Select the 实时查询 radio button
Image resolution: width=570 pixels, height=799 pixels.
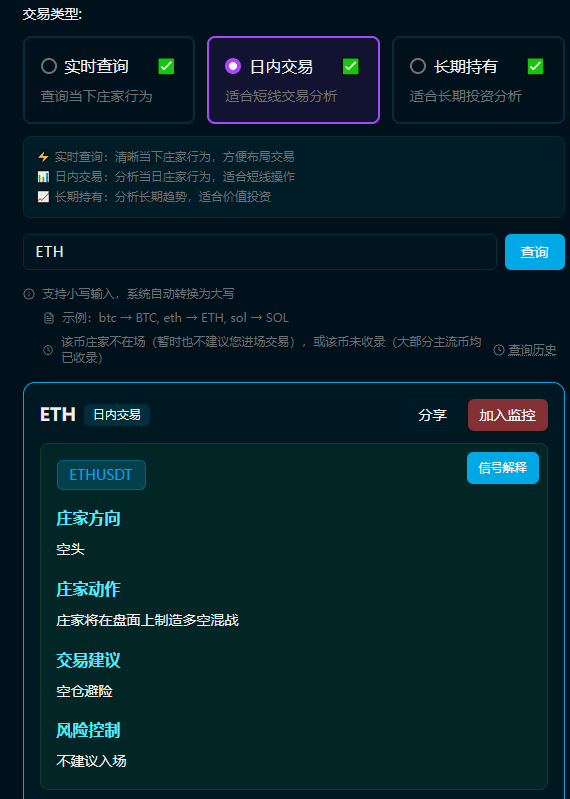point(49,66)
